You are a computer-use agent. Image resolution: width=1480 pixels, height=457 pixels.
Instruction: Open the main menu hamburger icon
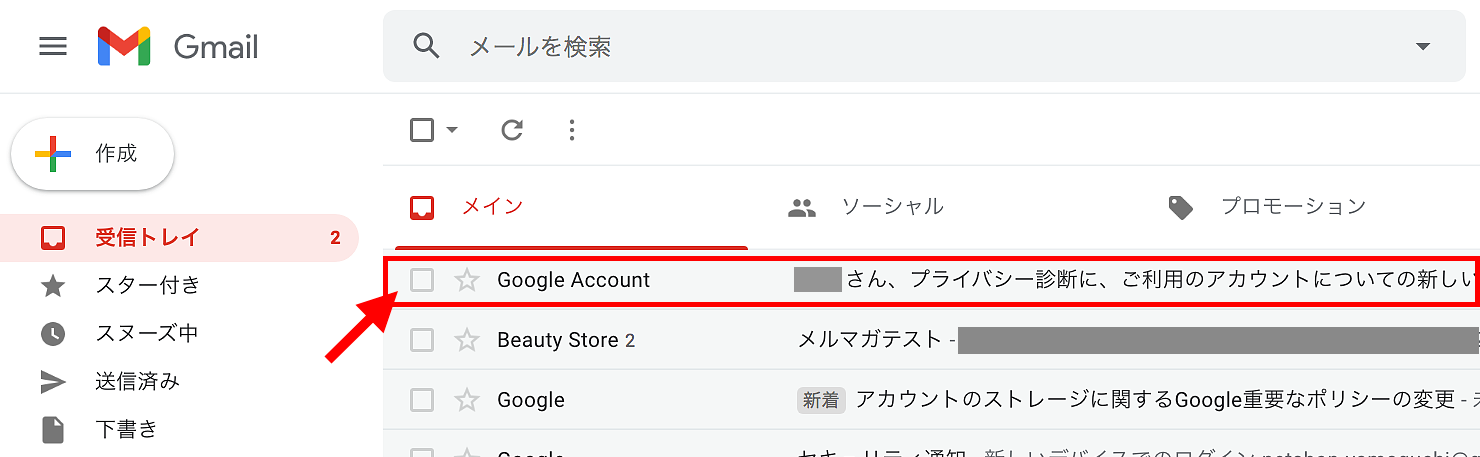point(52,47)
